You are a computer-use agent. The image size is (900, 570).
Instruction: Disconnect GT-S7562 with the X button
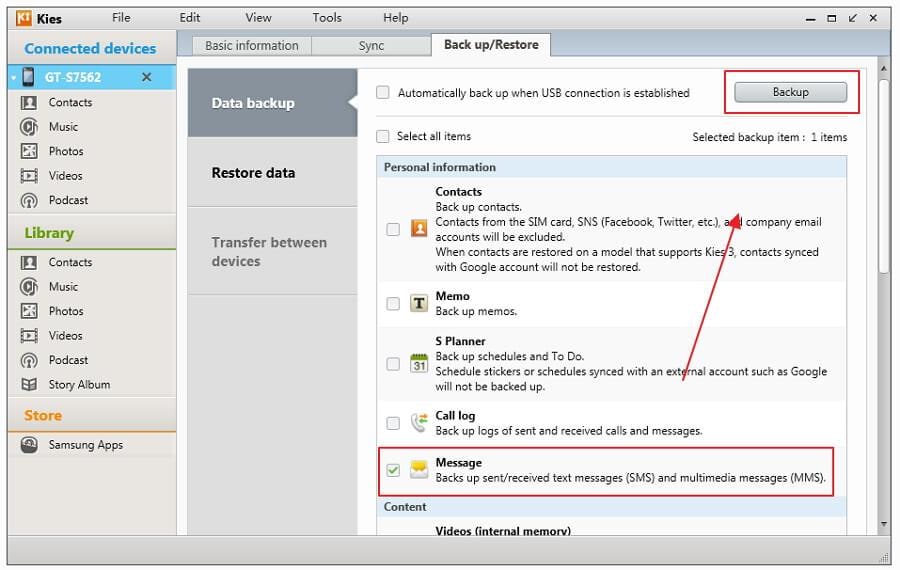147,77
